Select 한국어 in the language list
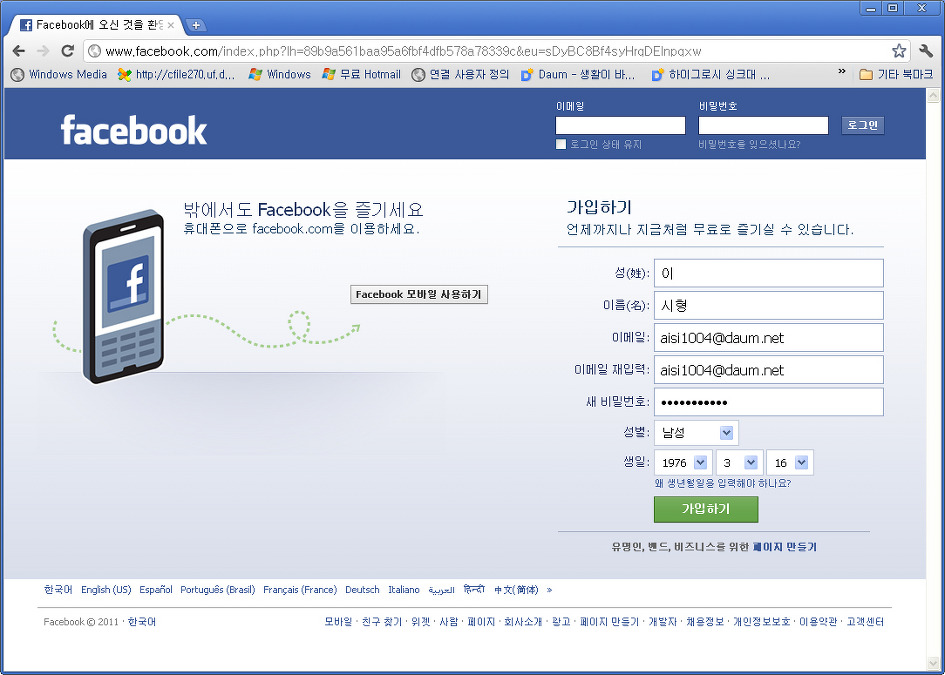This screenshot has height=675, width=945. pyautogui.click(x=58, y=589)
